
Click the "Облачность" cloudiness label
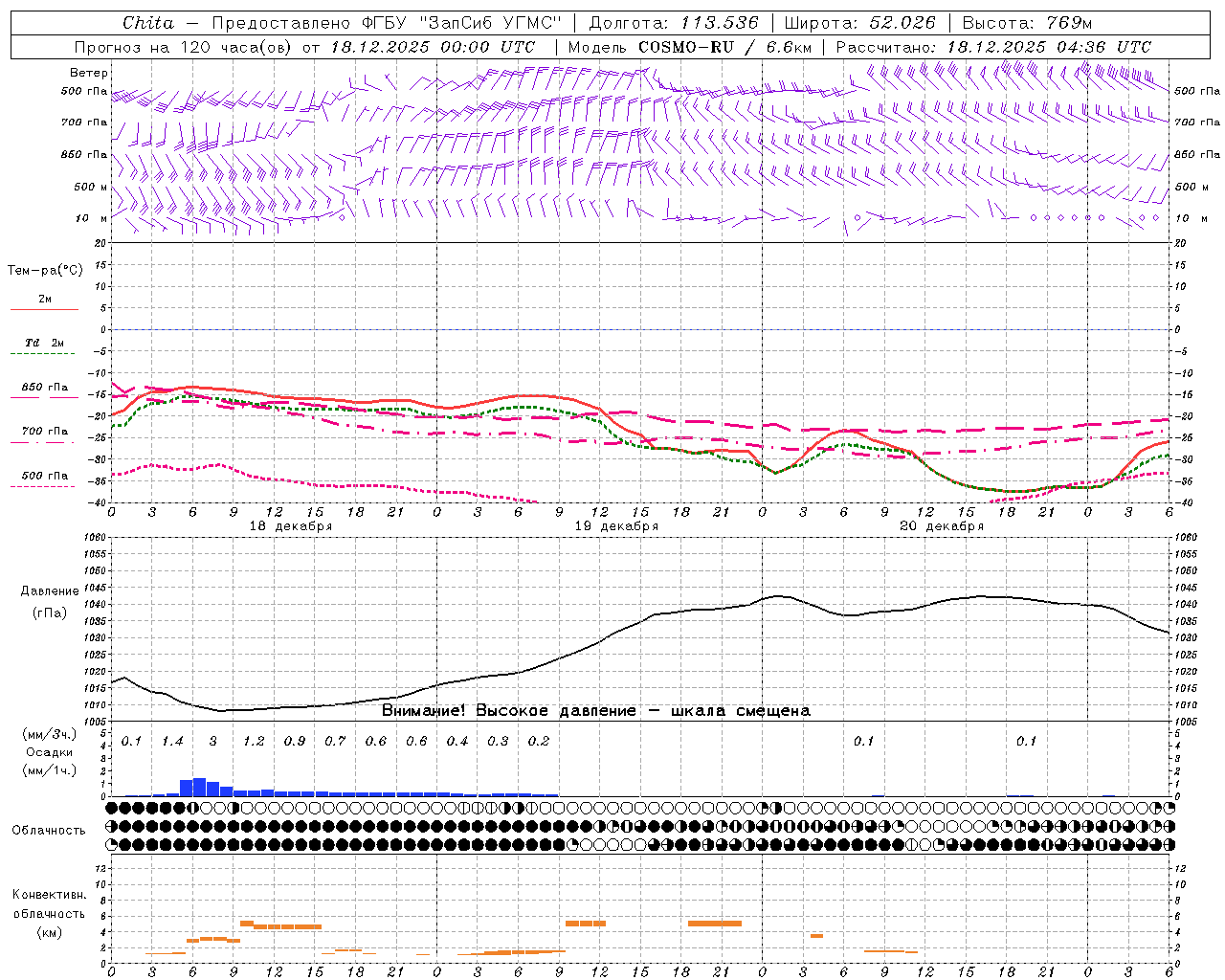[49, 831]
